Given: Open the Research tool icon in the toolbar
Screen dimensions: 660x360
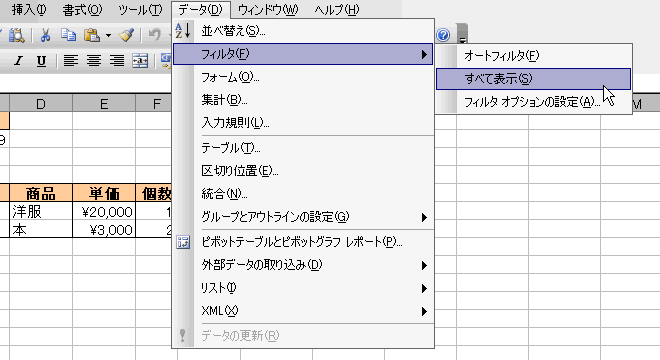Looking at the screenshot, I should tap(16, 35).
